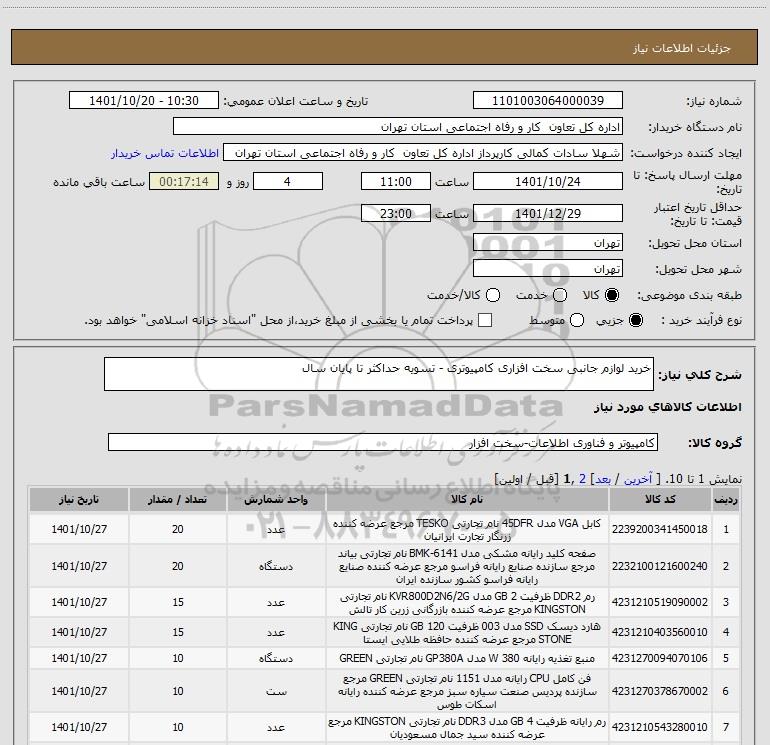This screenshot has height=745, width=770.
Task: Click the DDR2 KINGSTON RAM item name
Action: coord(467,603)
